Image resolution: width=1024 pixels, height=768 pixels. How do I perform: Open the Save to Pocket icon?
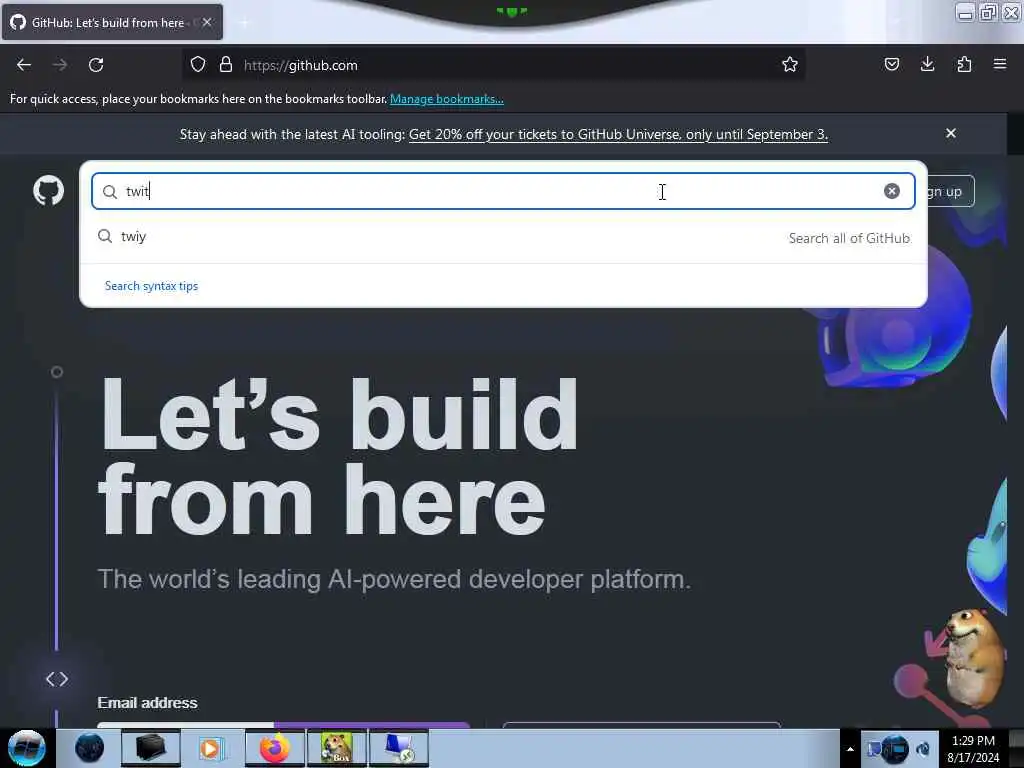click(x=891, y=65)
